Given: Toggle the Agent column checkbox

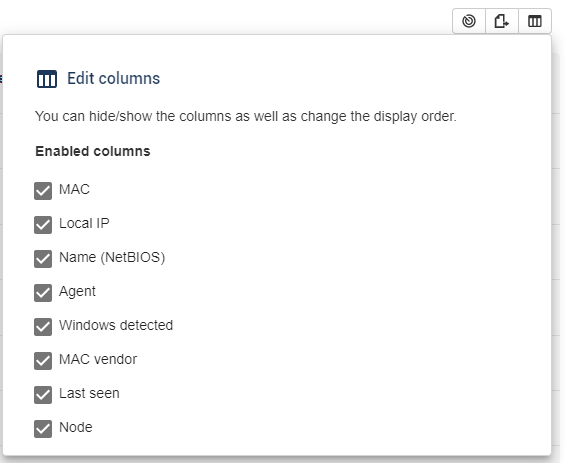Looking at the screenshot, I should [43, 293].
